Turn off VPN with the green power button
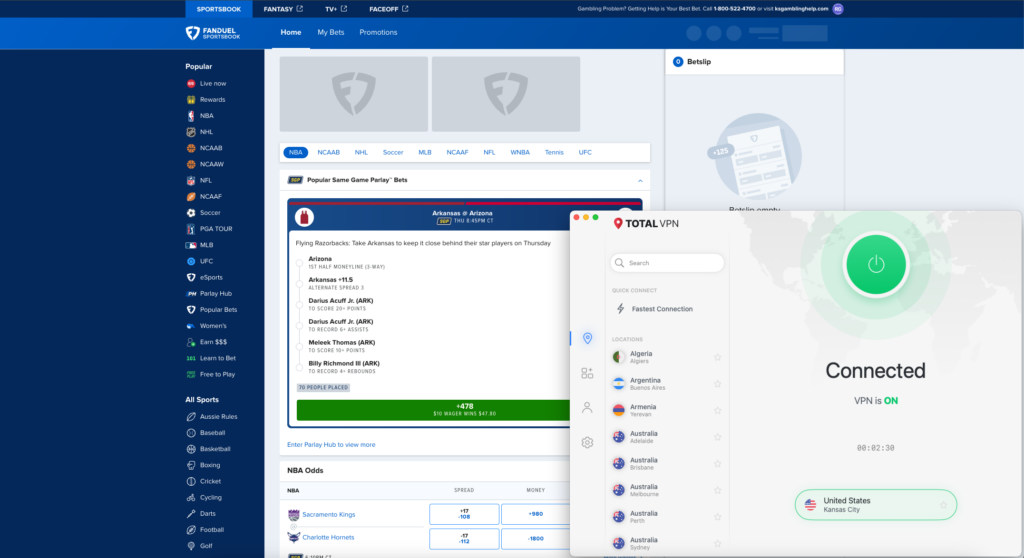 [875, 265]
